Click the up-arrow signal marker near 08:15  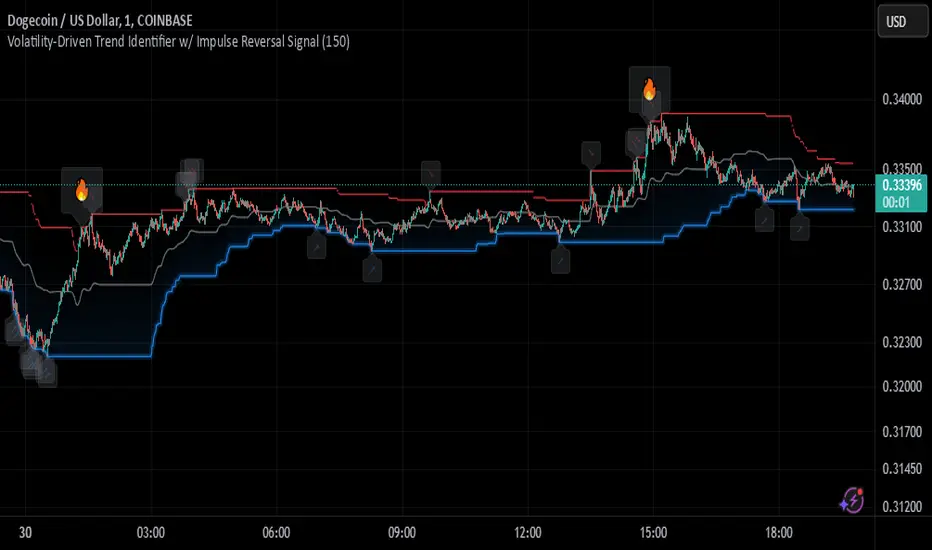372,269
